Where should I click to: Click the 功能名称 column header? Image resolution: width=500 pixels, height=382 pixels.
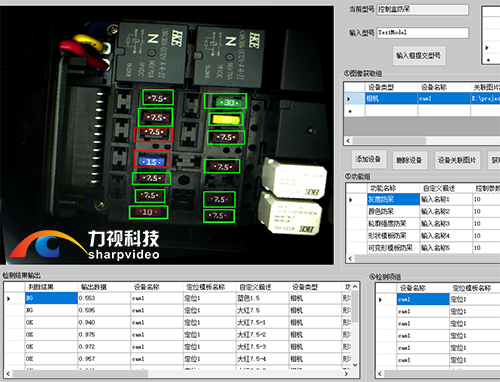(x=393, y=188)
